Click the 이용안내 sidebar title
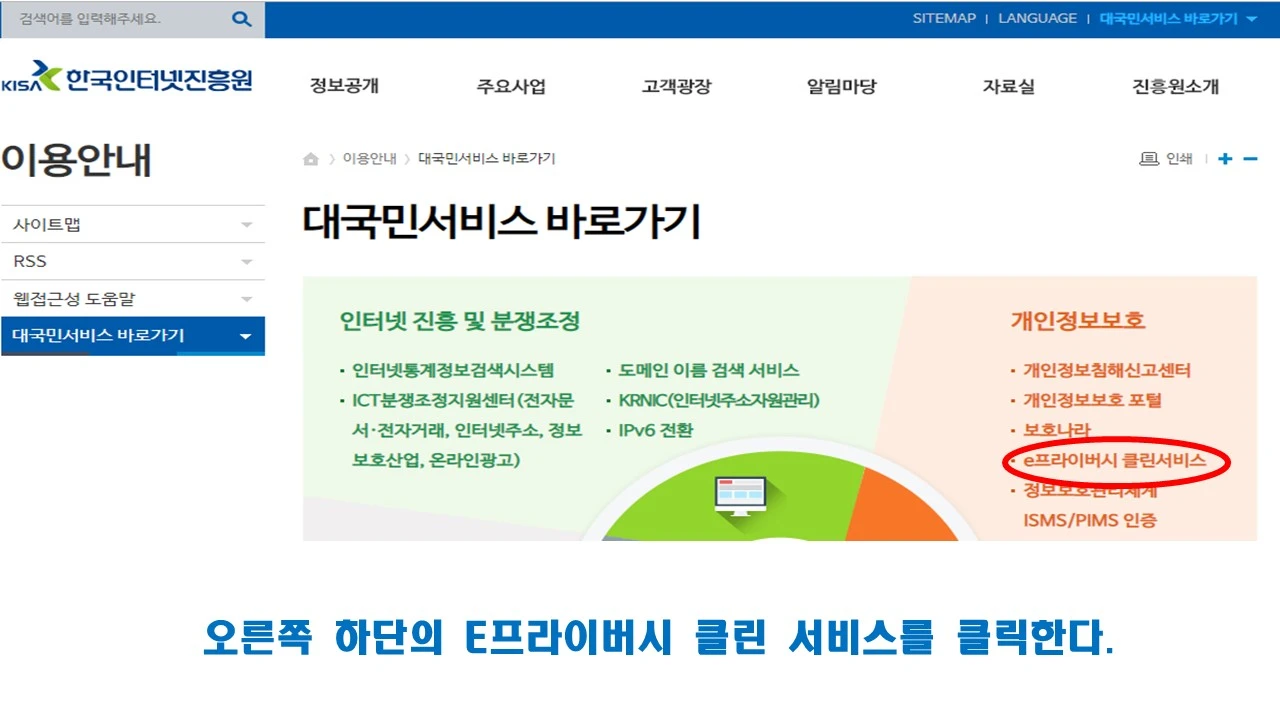The image size is (1280, 720). (76, 159)
